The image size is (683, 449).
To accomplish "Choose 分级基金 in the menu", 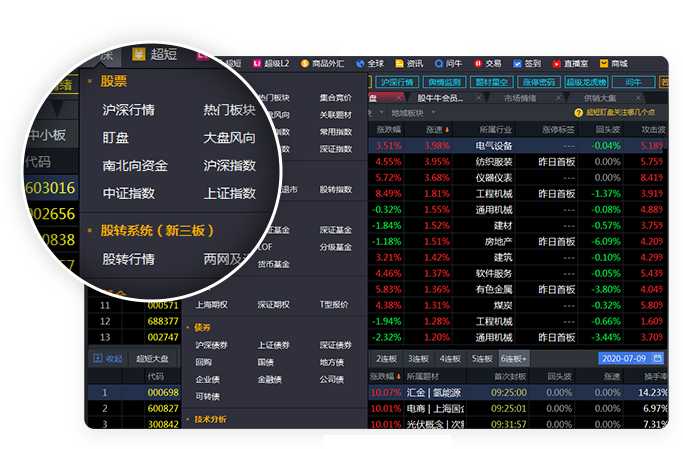I will point(335,247).
